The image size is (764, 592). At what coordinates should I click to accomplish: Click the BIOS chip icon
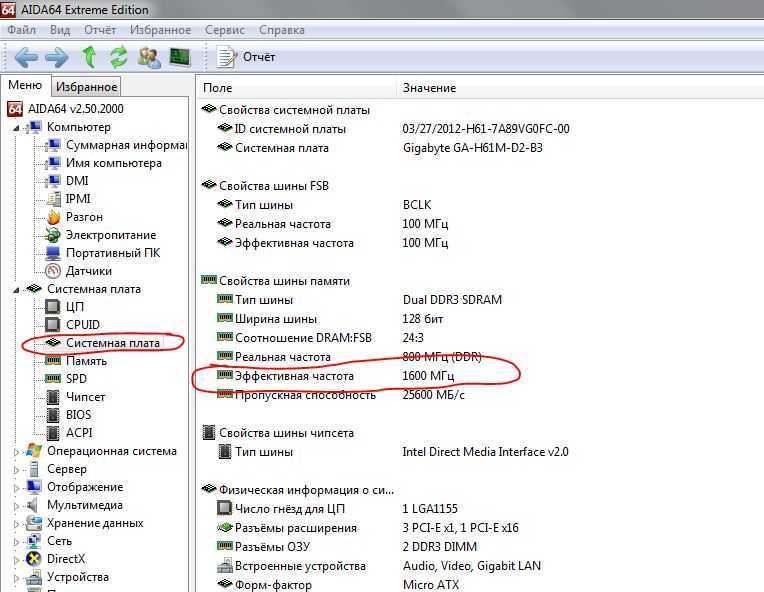click(53, 415)
